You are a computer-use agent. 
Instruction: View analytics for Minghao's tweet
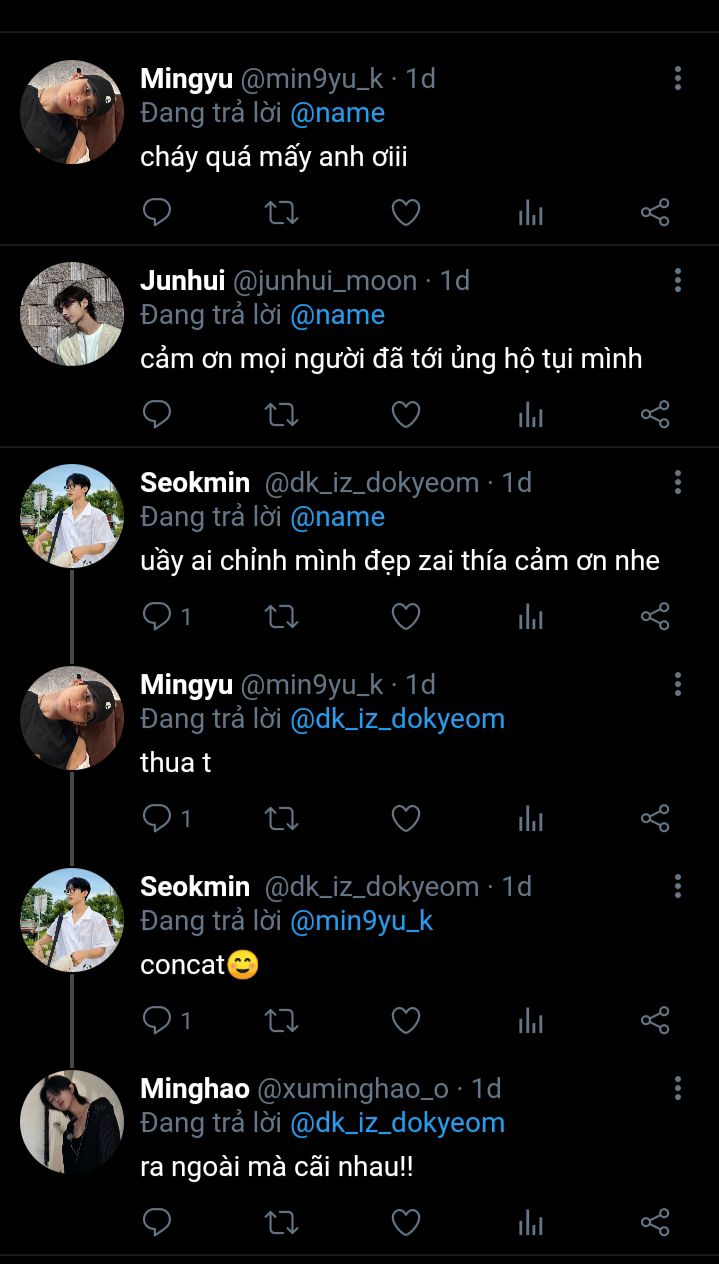tap(530, 1222)
